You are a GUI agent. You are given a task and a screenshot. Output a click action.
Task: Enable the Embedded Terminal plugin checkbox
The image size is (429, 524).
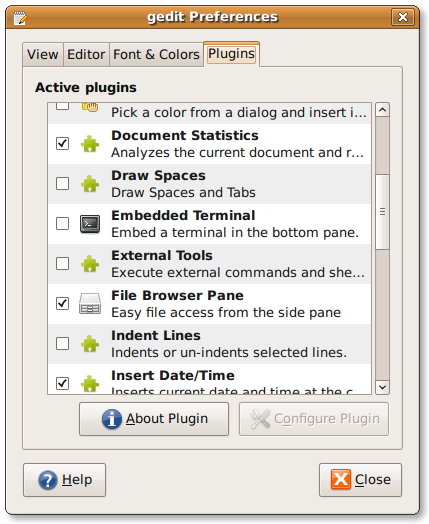click(x=62, y=224)
